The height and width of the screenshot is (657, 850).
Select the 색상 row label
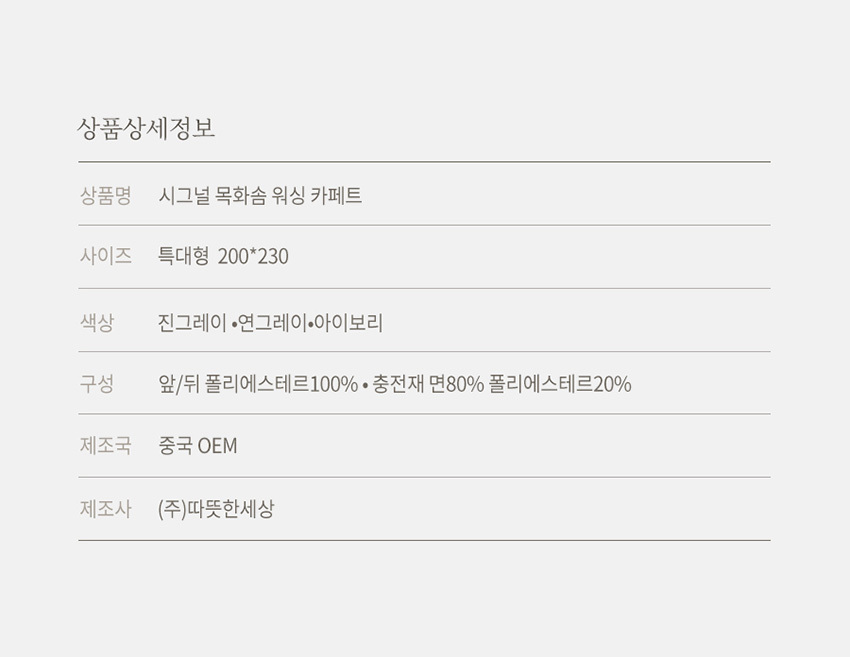tap(97, 322)
